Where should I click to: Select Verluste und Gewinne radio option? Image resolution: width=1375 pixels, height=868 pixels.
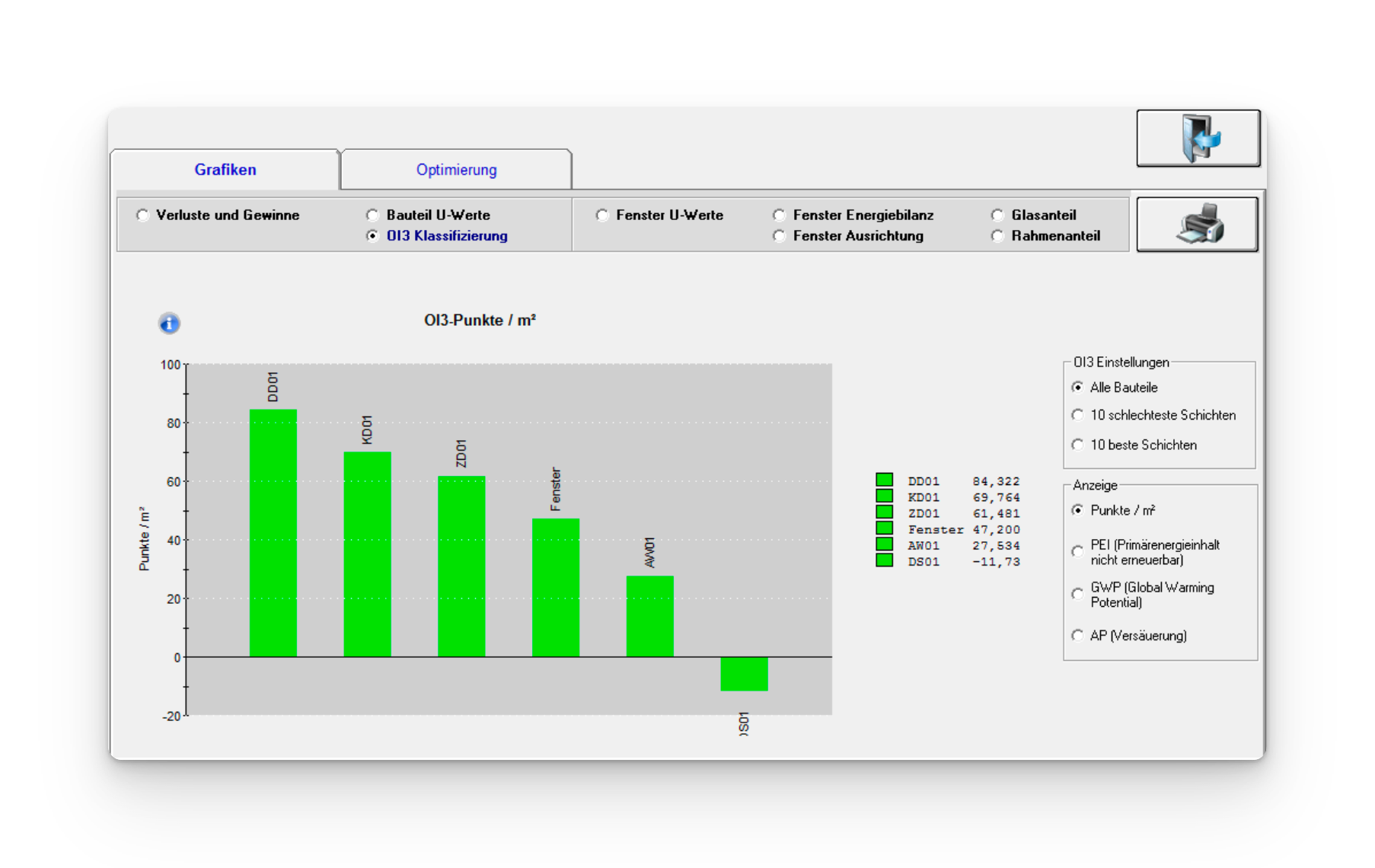point(143,215)
